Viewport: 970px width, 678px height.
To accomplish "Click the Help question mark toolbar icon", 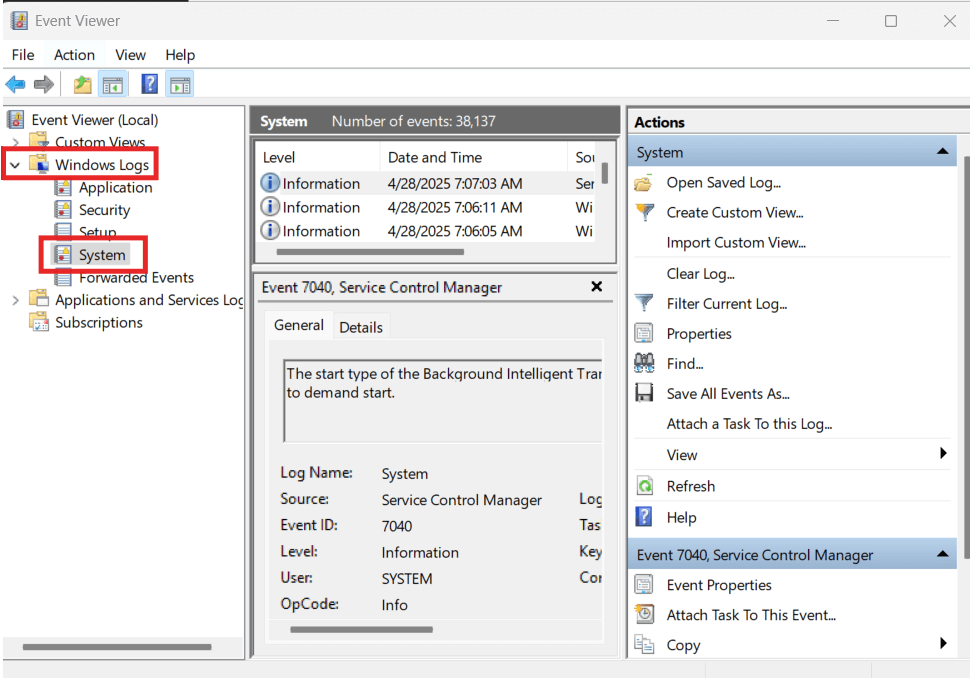I will [148, 84].
